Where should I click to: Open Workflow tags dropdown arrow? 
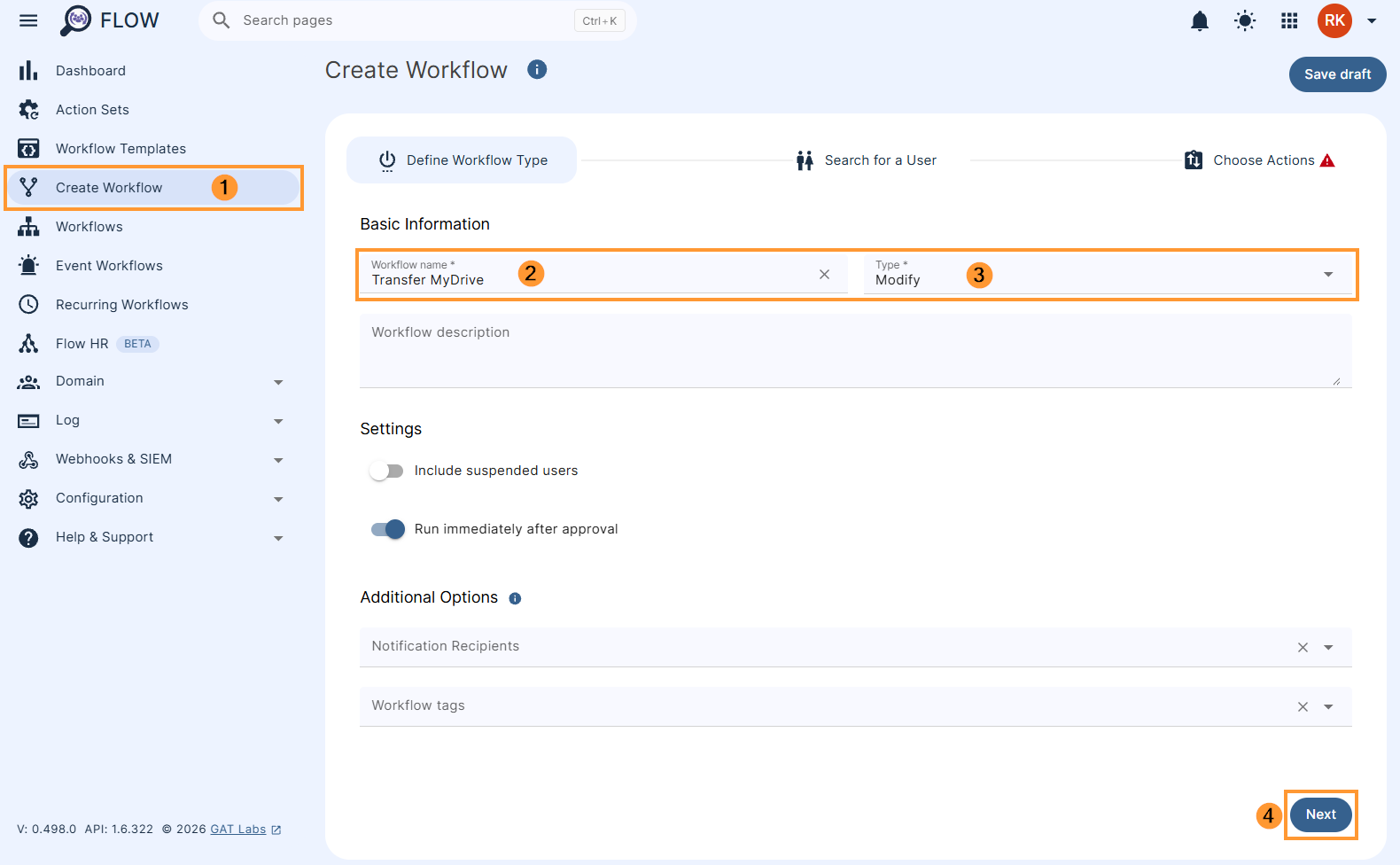1328,707
